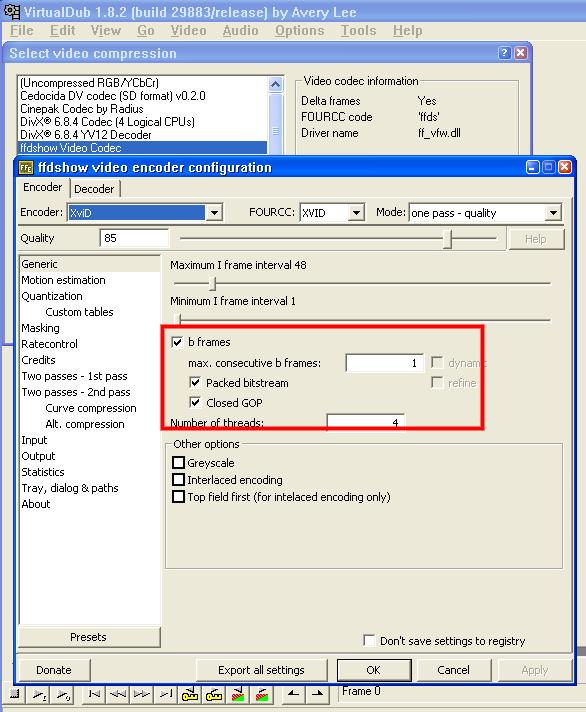Enable the Greyscale option
The image size is (586, 712).
178,463
